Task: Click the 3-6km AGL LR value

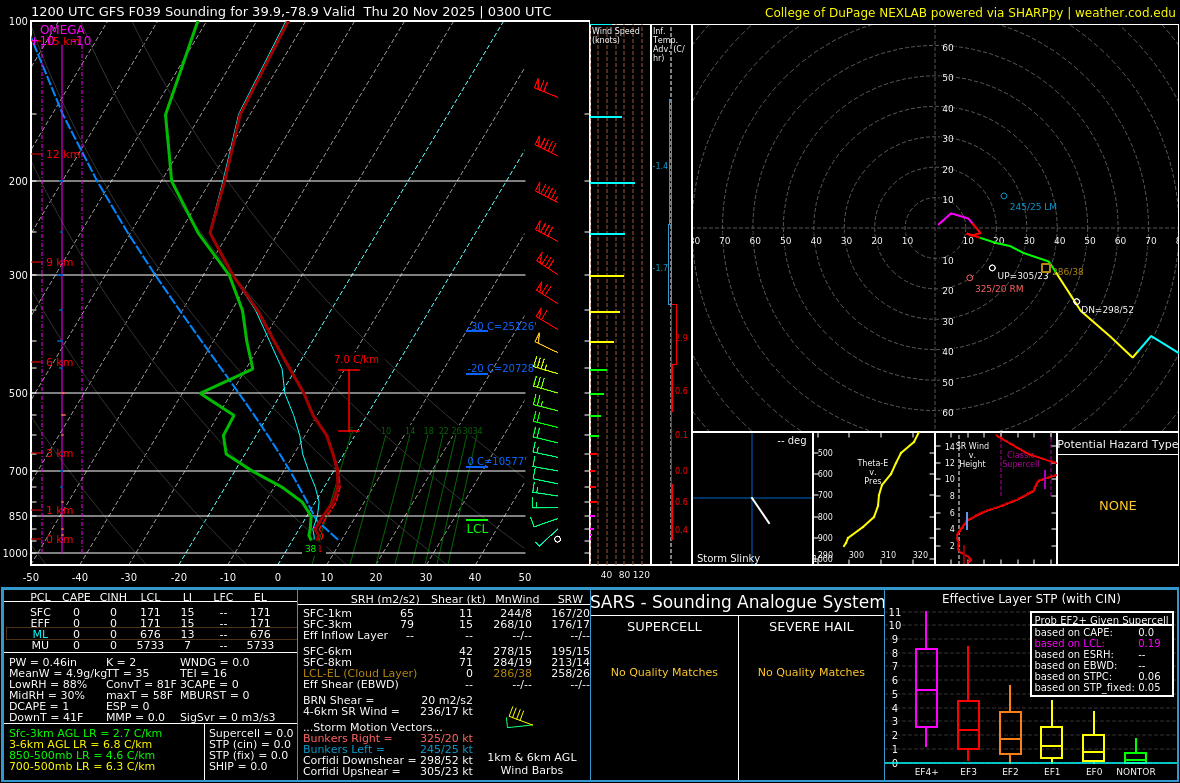Action: point(80,744)
